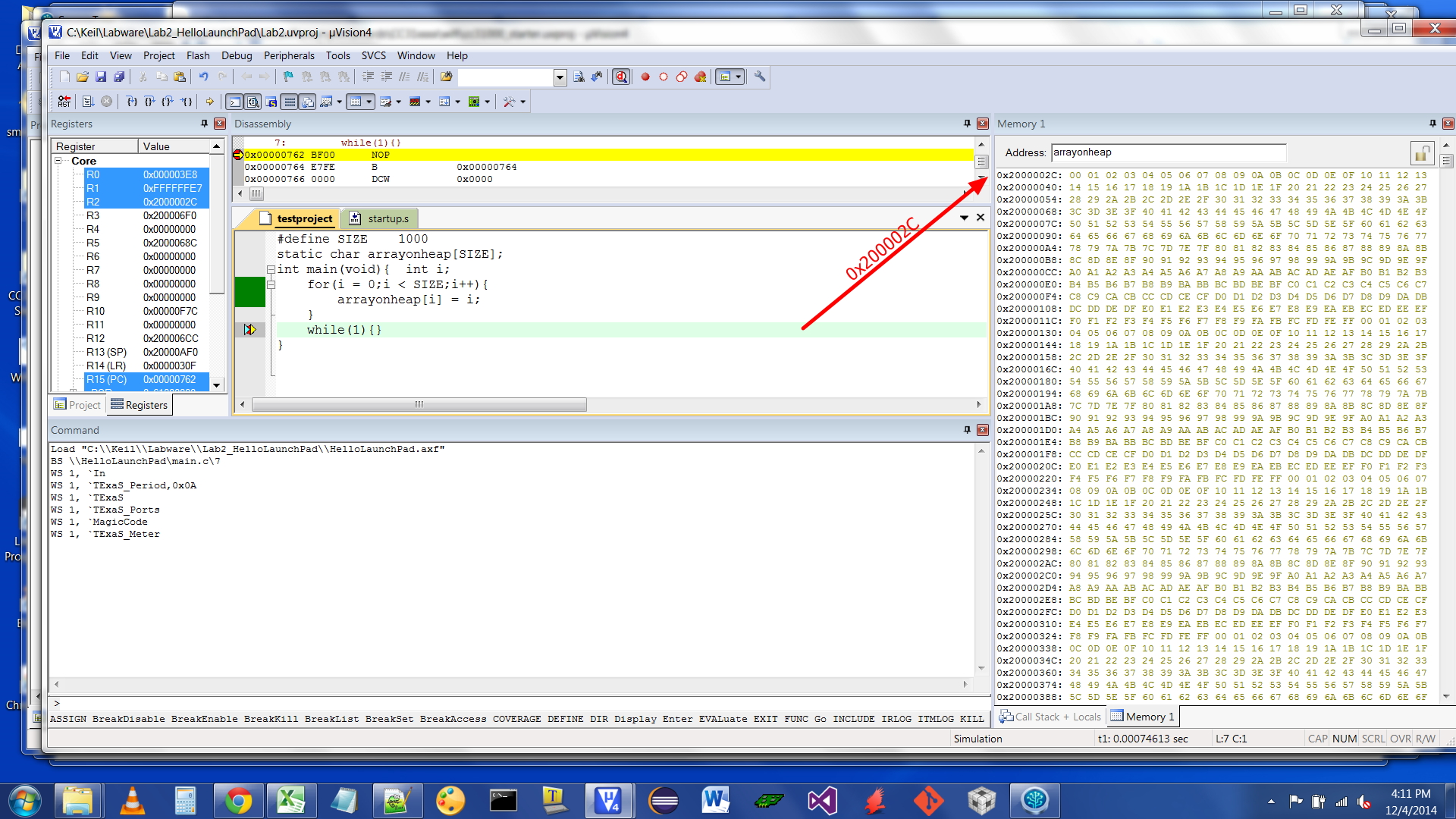Click the Run code icon
1456x819 pixels.
(88, 102)
